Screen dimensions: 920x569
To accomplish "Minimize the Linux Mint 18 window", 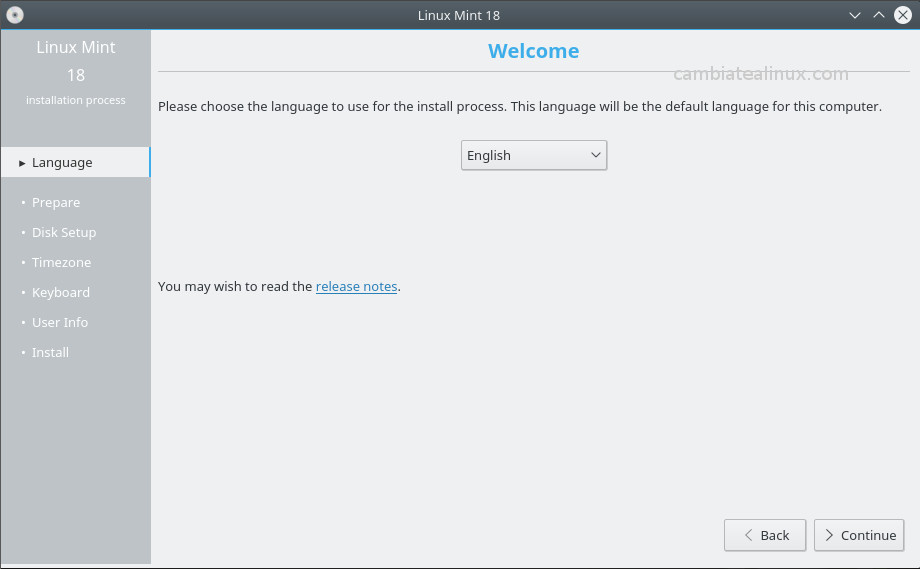I will [855, 15].
